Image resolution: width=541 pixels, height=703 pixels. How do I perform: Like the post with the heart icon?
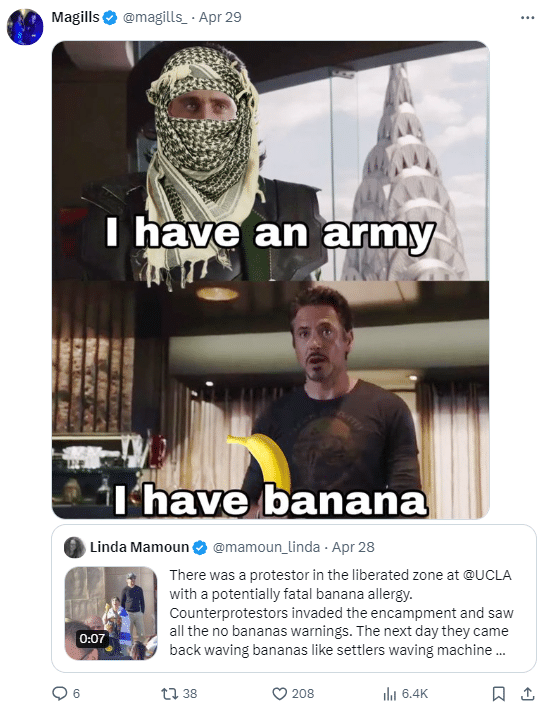(x=280, y=693)
